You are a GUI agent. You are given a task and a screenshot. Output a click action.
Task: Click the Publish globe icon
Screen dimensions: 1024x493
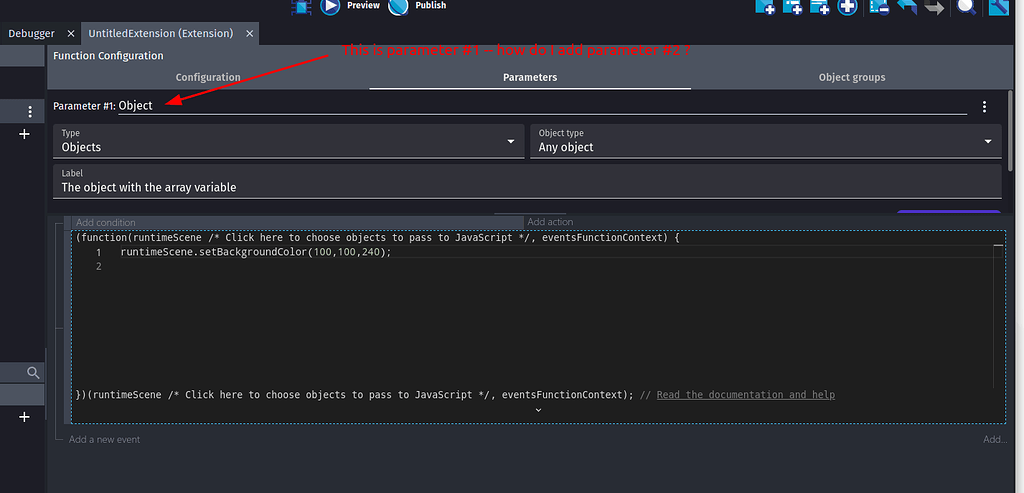[x=398, y=6]
